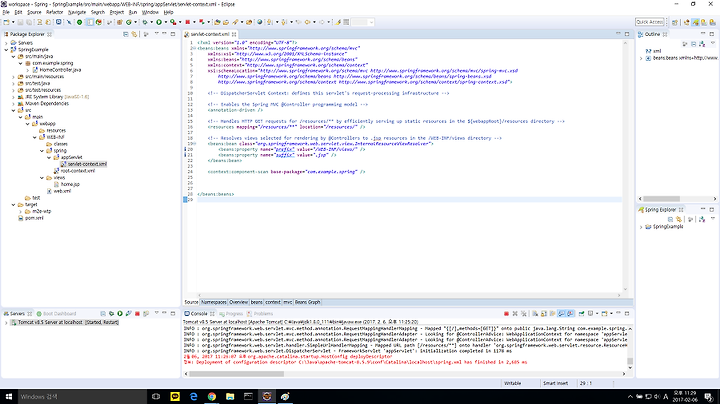Collapse all in the Outline view toolbar
The height and width of the screenshot is (404, 720).
(x=693, y=44)
